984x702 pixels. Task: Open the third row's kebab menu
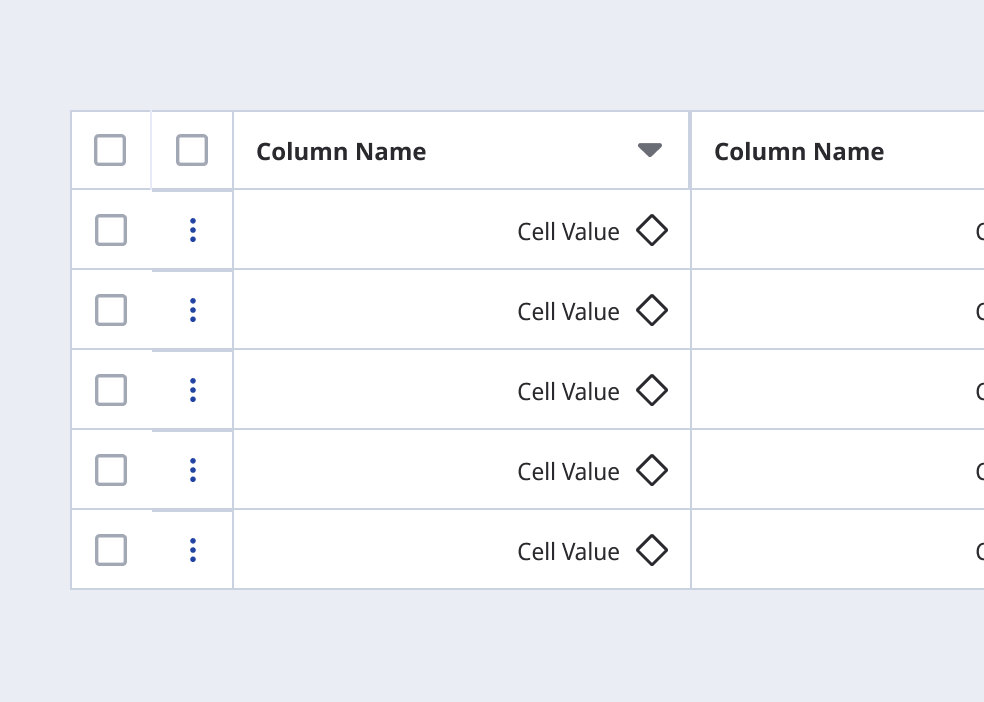pos(192,390)
